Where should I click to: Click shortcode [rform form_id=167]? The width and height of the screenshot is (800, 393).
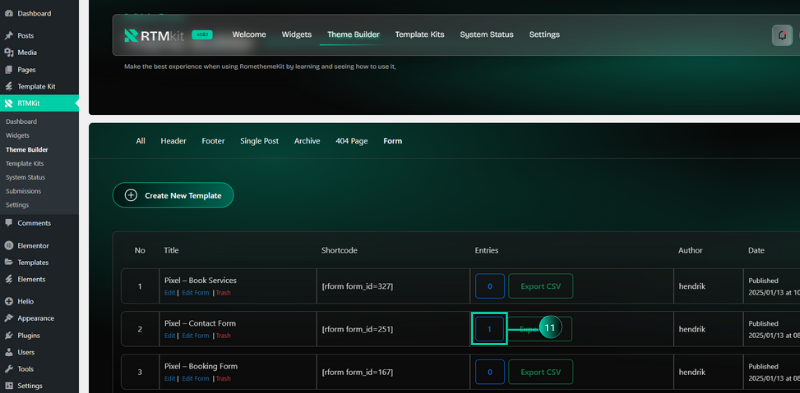pos(358,373)
